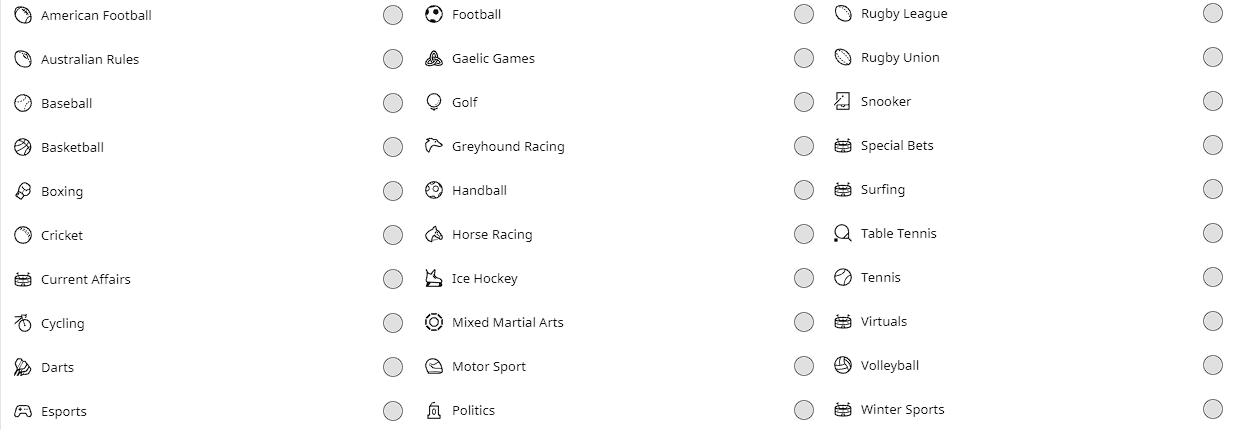Image resolution: width=1251 pixels, height=430 pixels.
Task: Click the Table Tennis paddle icon
Action: pos(842,233)
